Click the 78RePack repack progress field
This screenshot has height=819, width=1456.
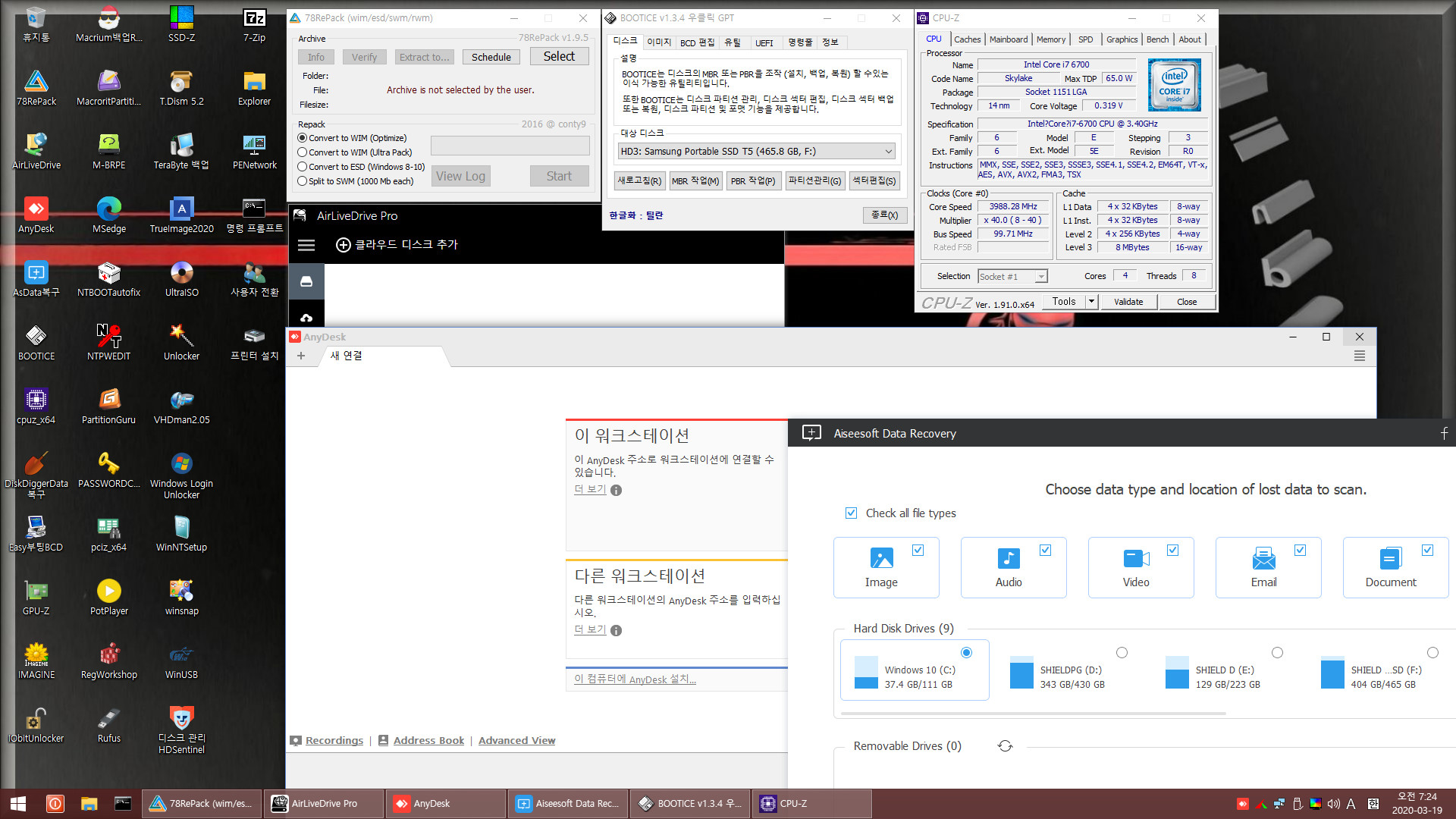tap(510, 146)
